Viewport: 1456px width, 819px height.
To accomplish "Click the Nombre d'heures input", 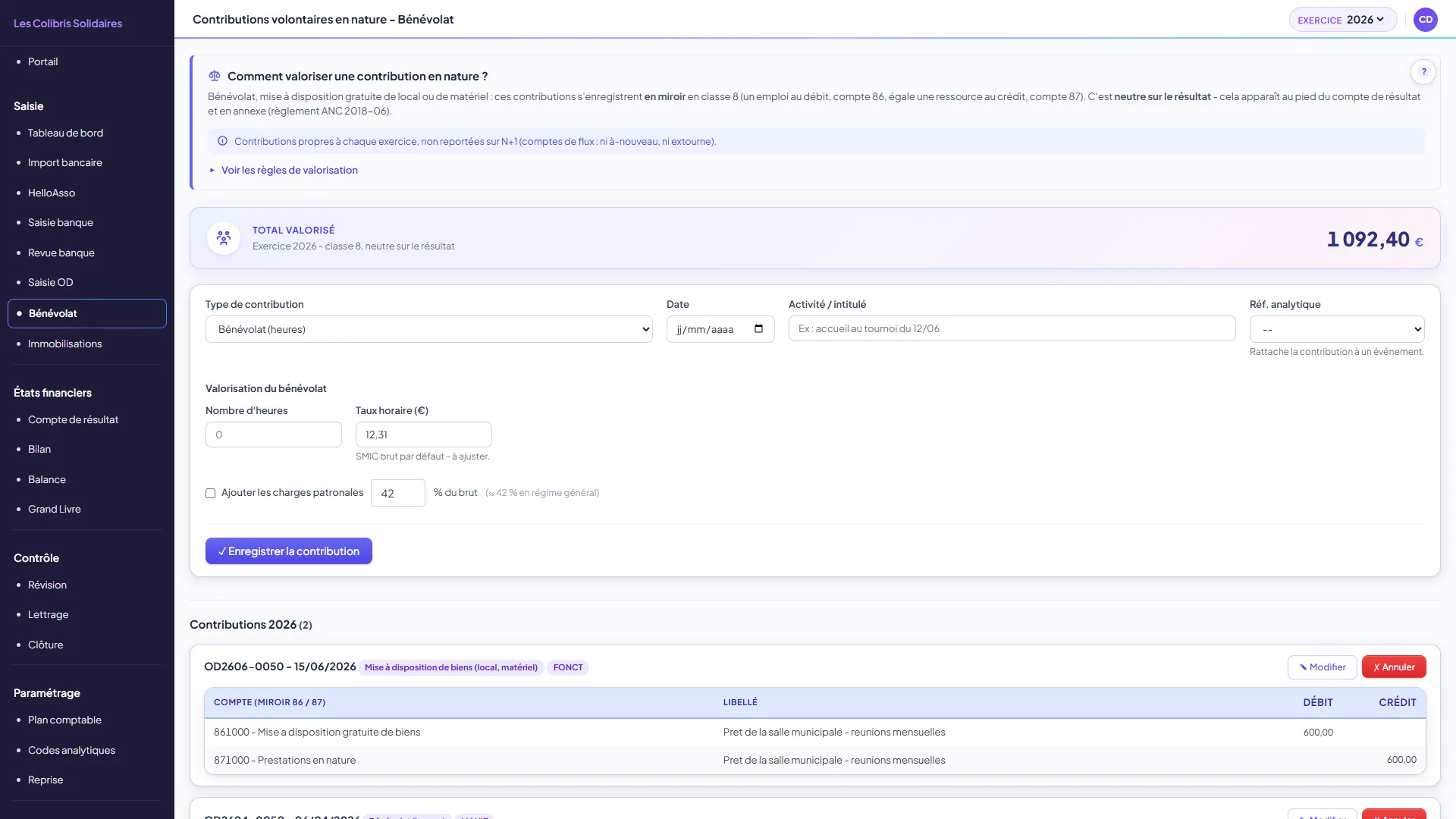I will 274,435.
